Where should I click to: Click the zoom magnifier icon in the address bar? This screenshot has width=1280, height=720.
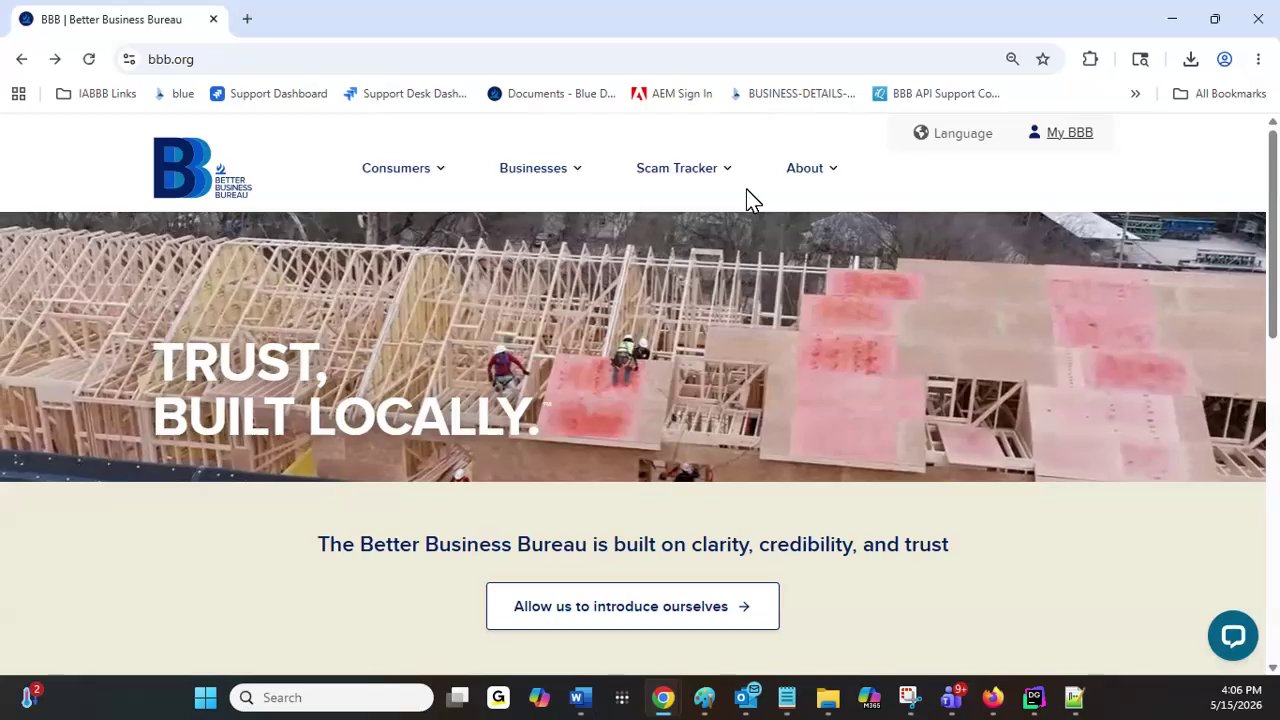click(1012, 59)
